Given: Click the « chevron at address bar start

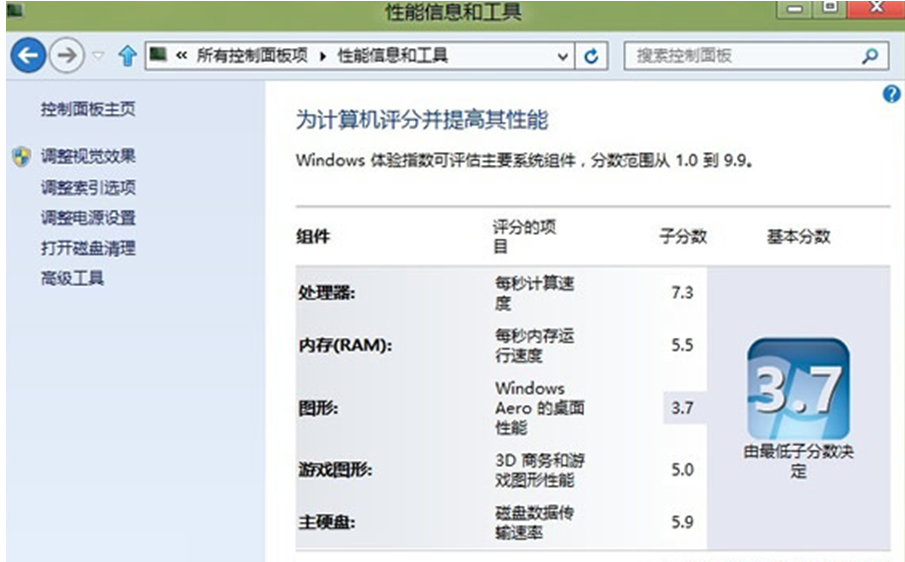Looking at the screenshot, I should coord(181,56).
